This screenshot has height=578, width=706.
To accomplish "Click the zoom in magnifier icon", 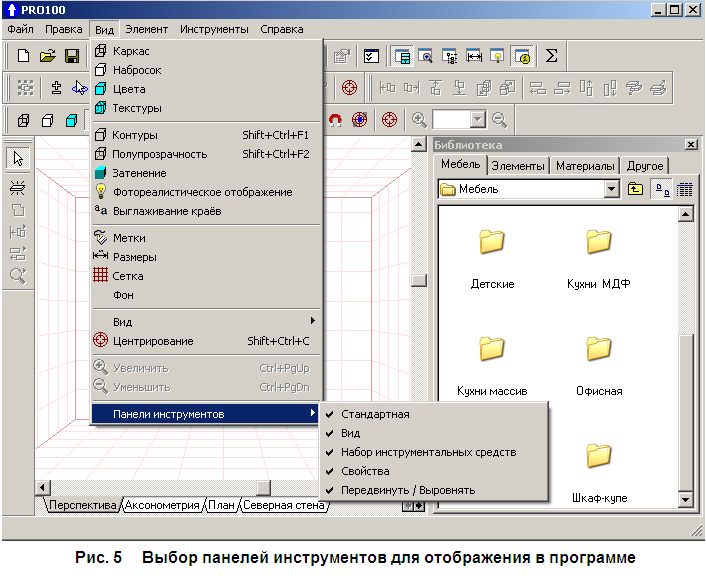I will (420, 120).
